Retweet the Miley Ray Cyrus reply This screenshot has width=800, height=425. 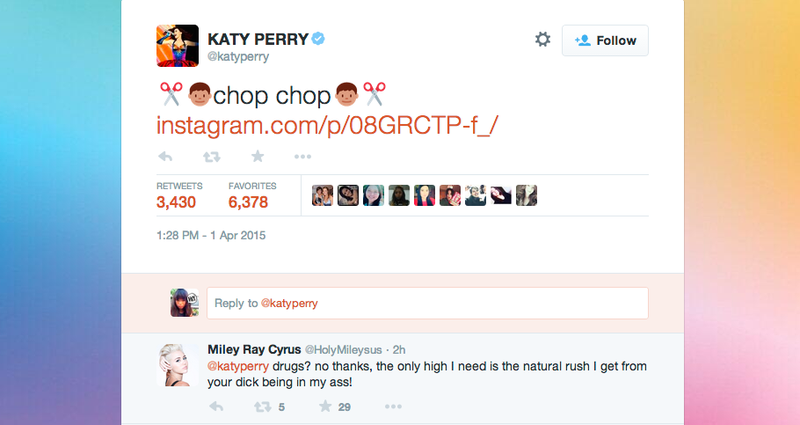(x=263, y=407)
